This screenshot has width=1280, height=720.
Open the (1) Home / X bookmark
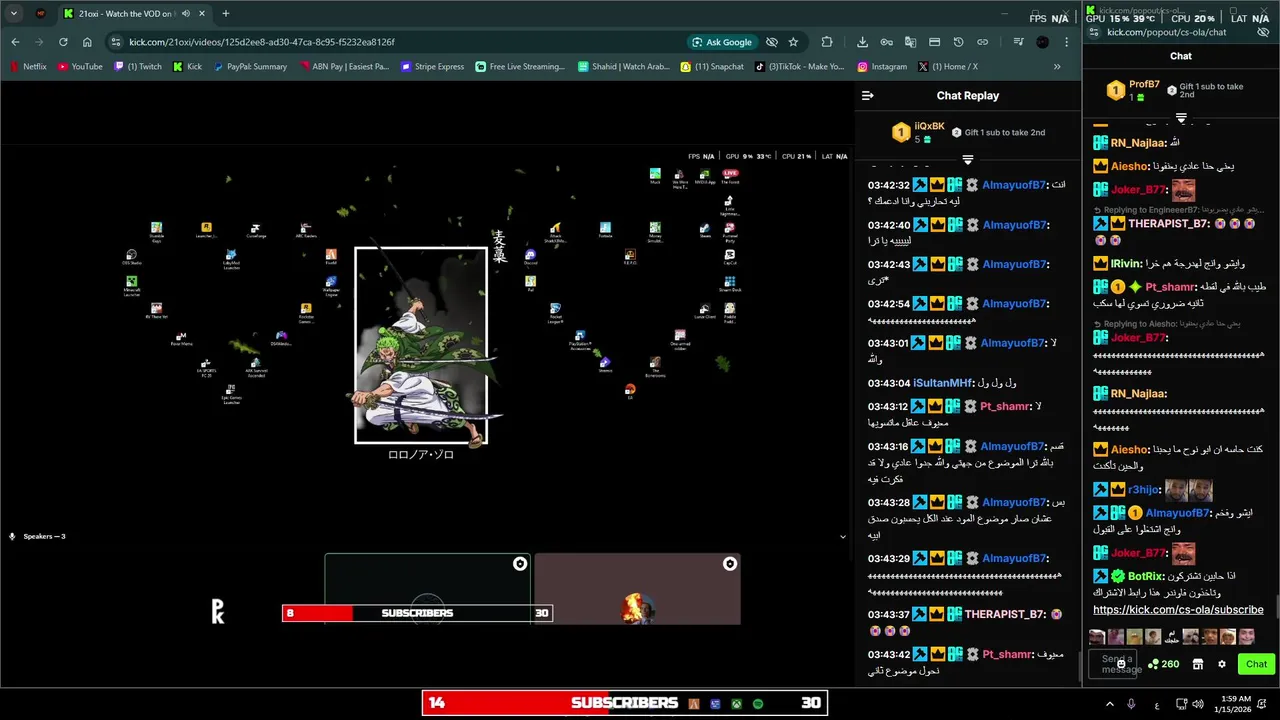pyautogui.click(x=947, y=67)
